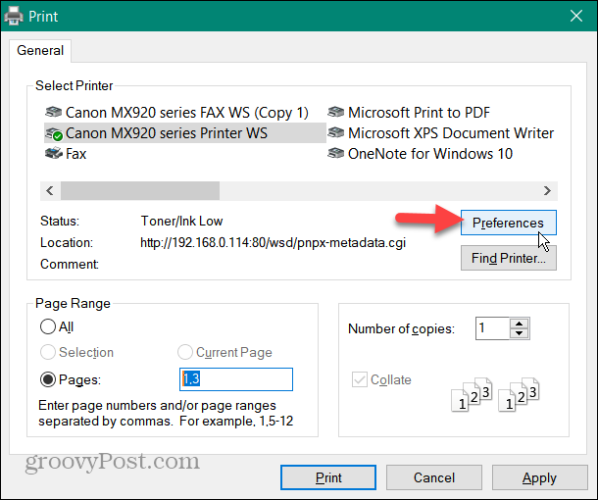
Task: Select the Microsoft XPS Document Writer icon
Action: [336, 133]
